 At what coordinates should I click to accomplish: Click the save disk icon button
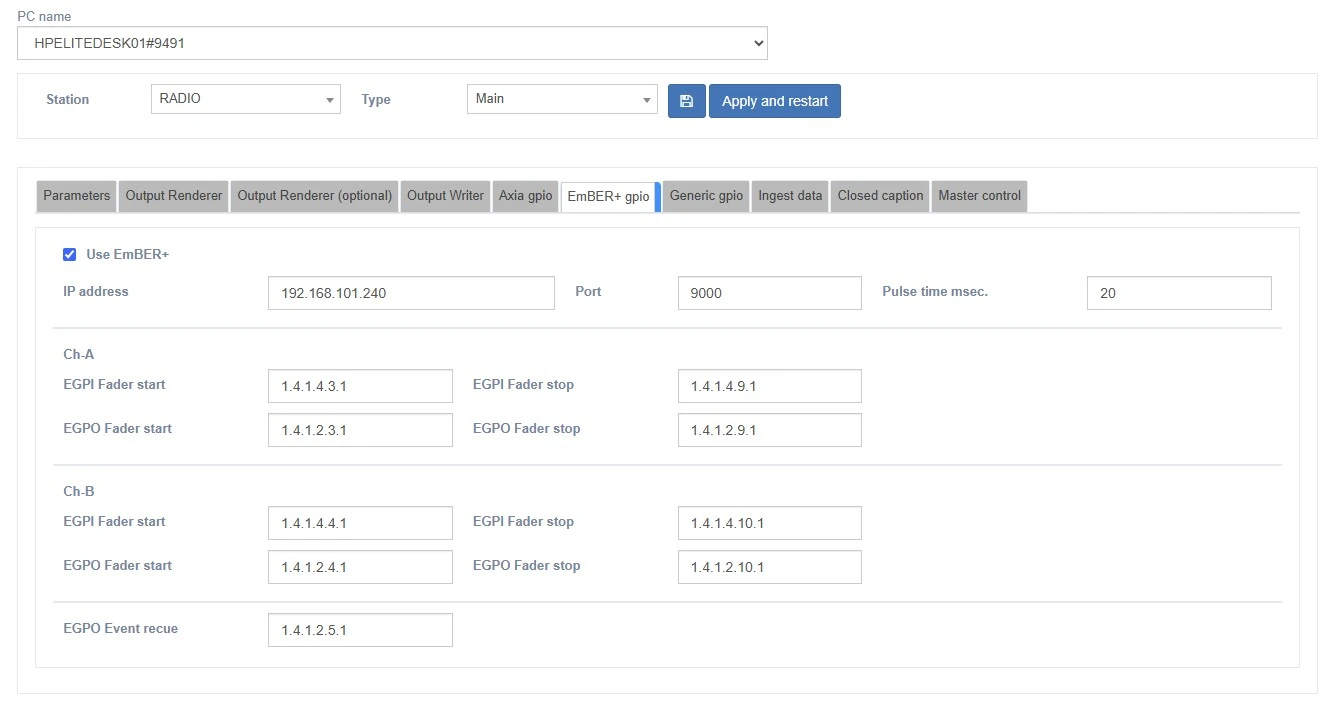coord(686,101)
